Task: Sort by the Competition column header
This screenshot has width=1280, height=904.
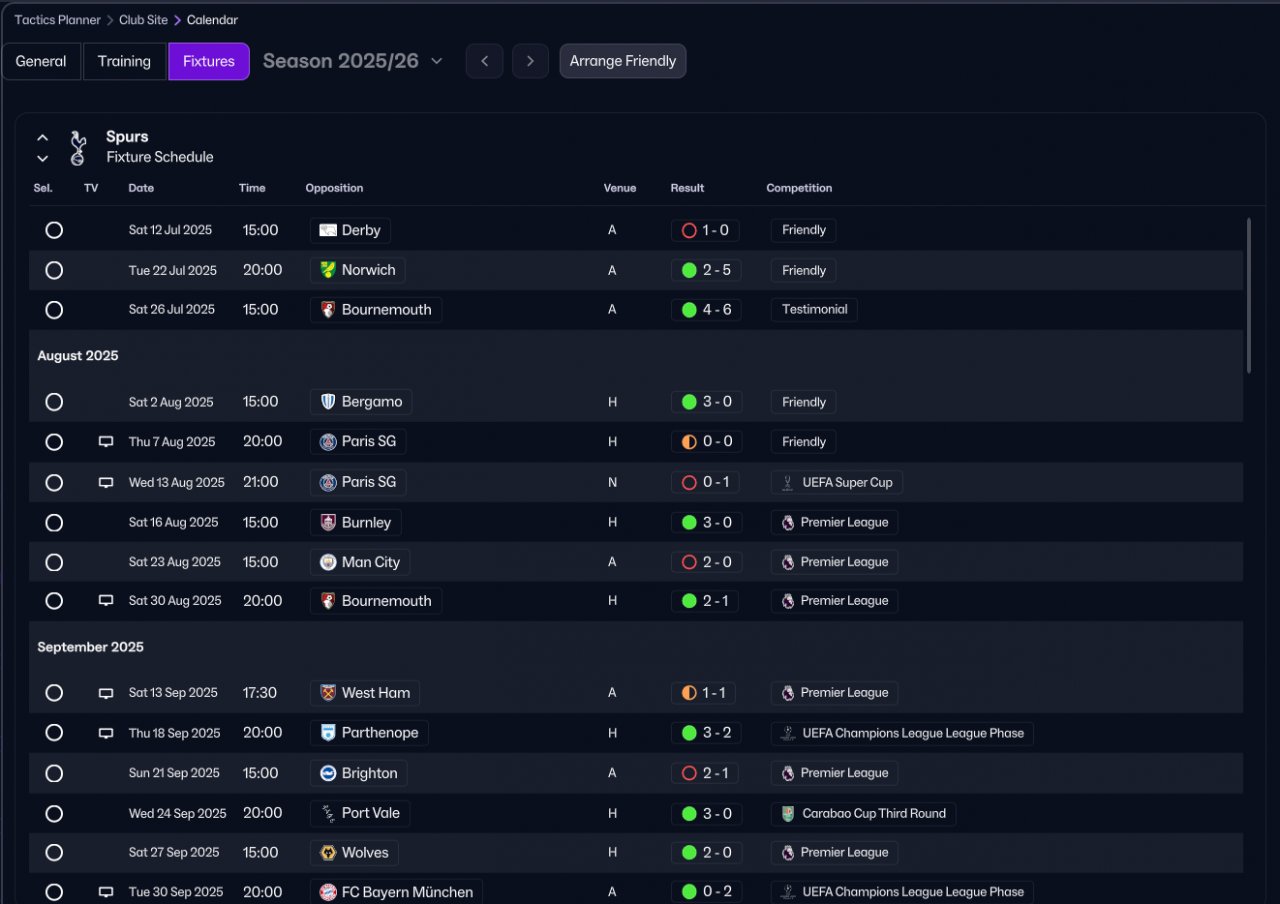Action: coord(799,188)
